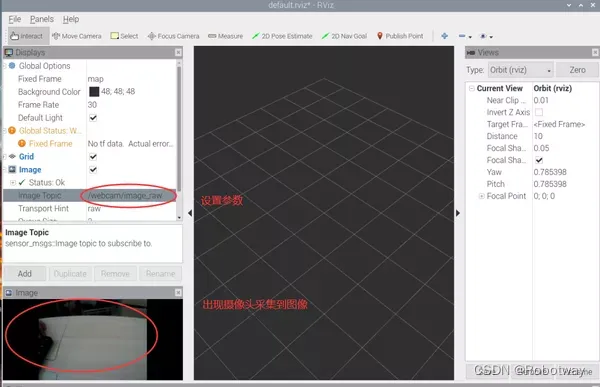Close the Image panel
The image size is (600, 387).
coord(178,292)
